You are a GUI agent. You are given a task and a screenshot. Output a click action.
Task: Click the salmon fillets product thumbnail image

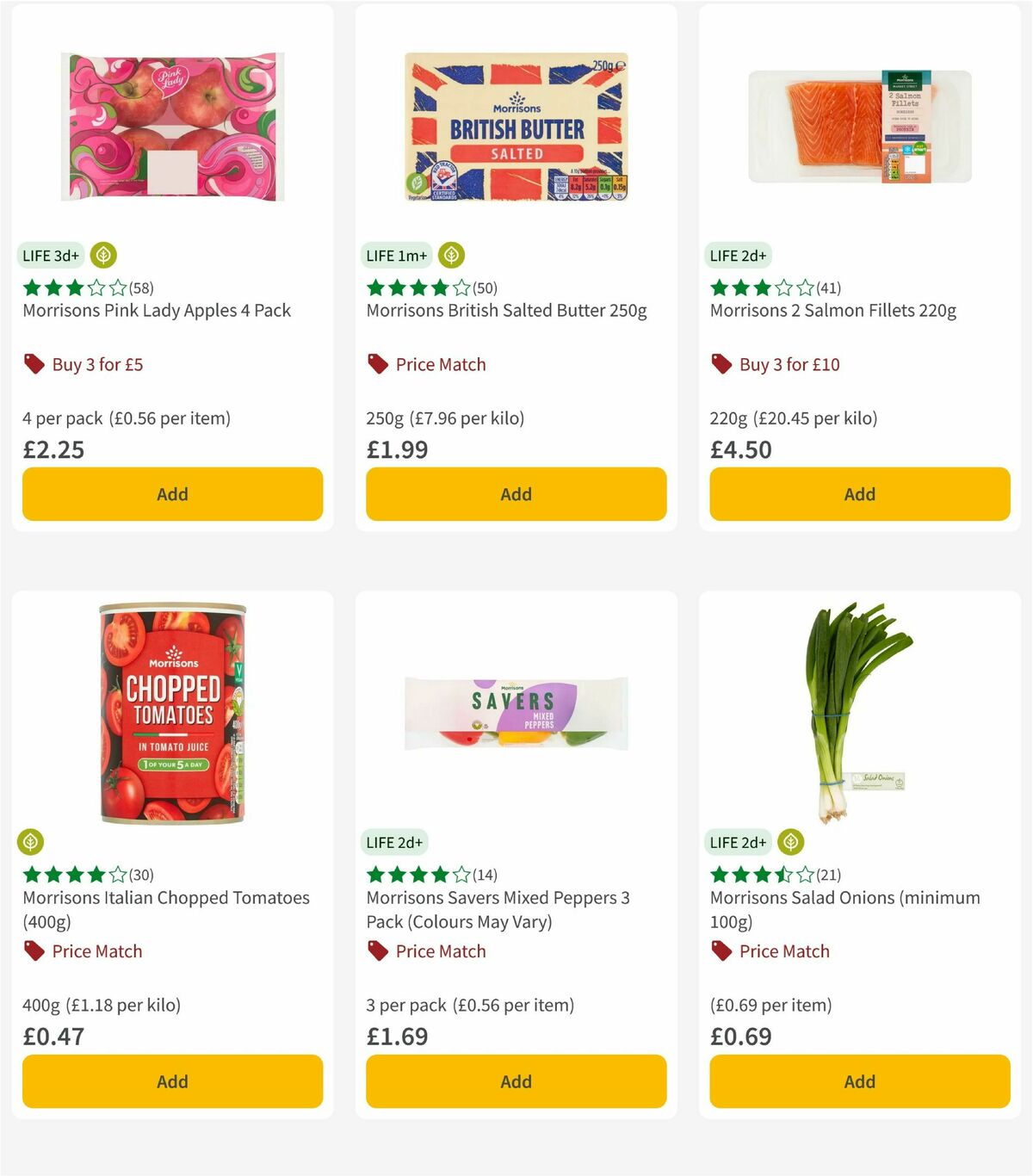[859, 123]
